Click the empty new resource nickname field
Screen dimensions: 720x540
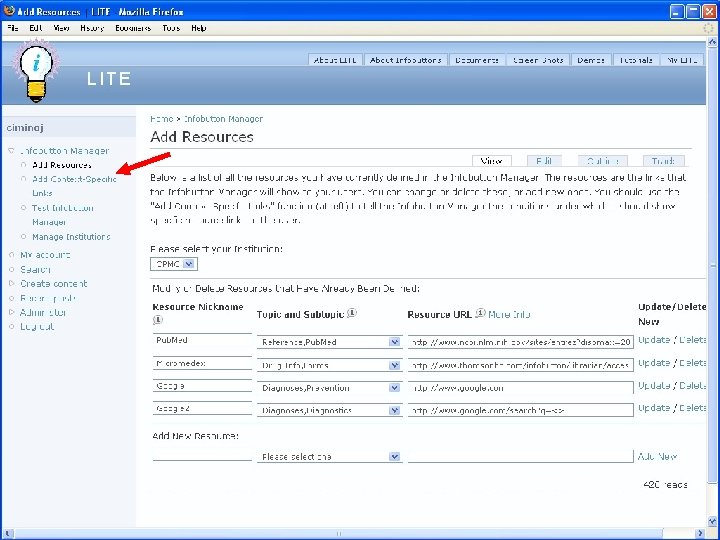(x=202, y=455)
